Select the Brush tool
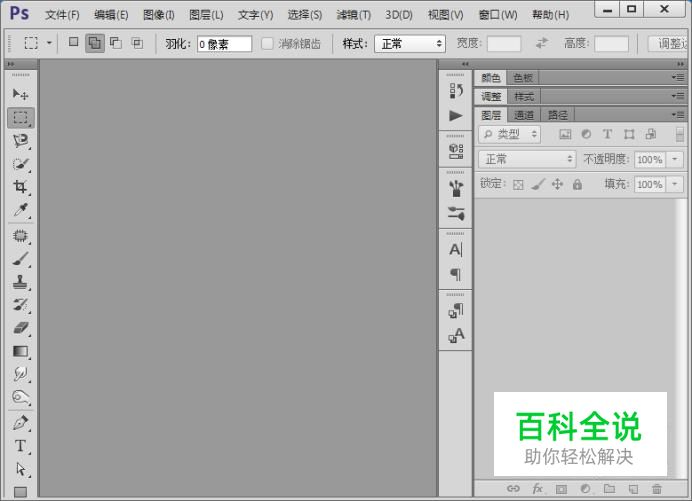692x501 pixels. click(x=20, y=259)
